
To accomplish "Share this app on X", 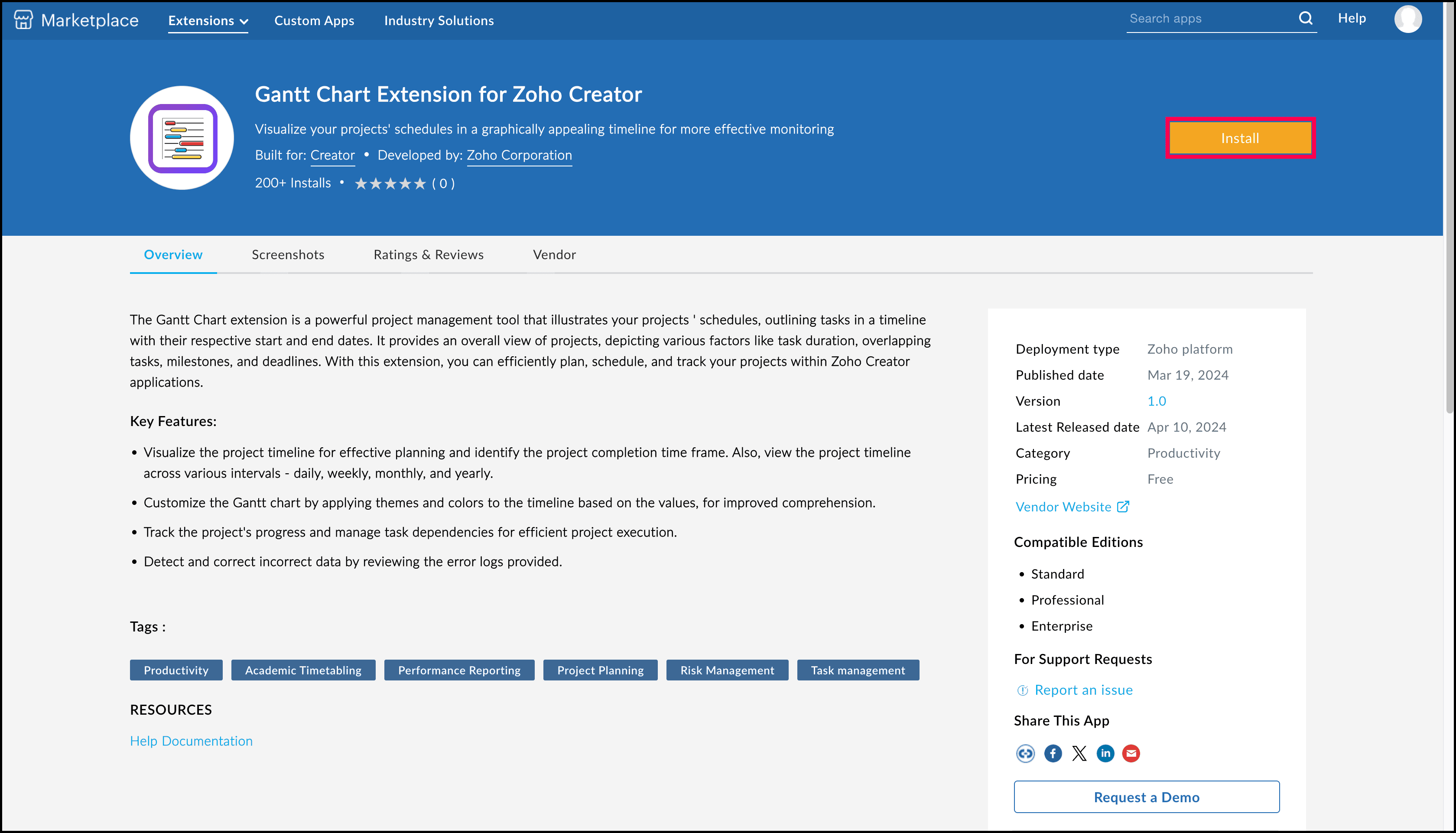I will [x=1079, y=754].
